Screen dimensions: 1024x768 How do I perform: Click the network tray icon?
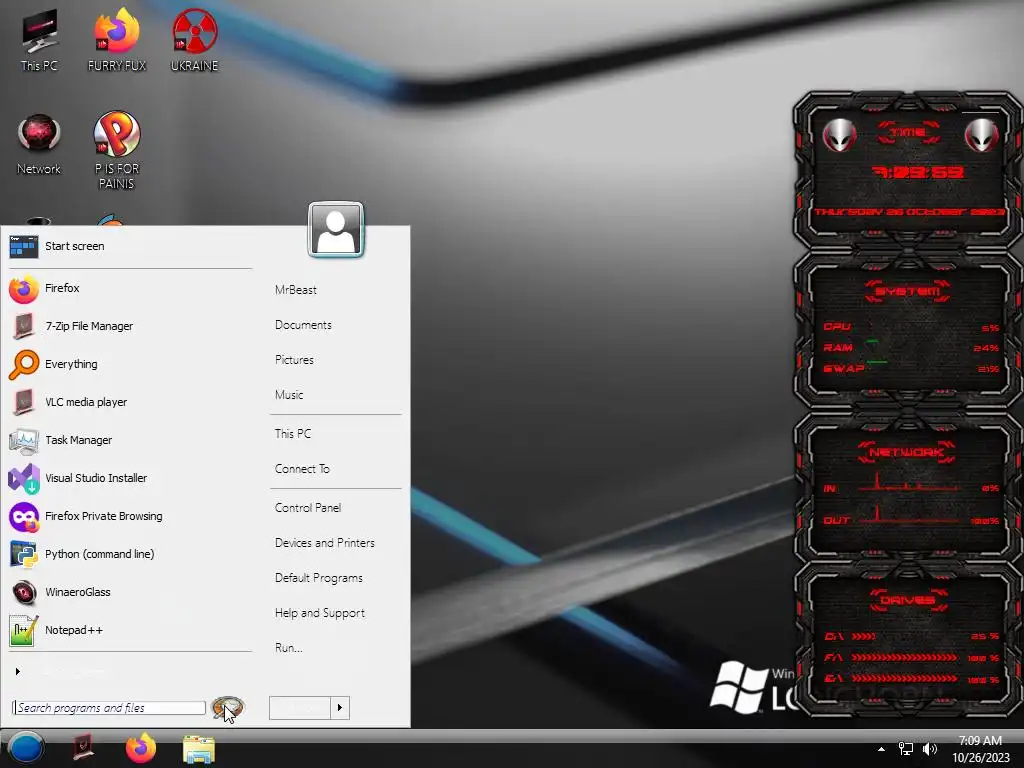(x=906, y=749)
